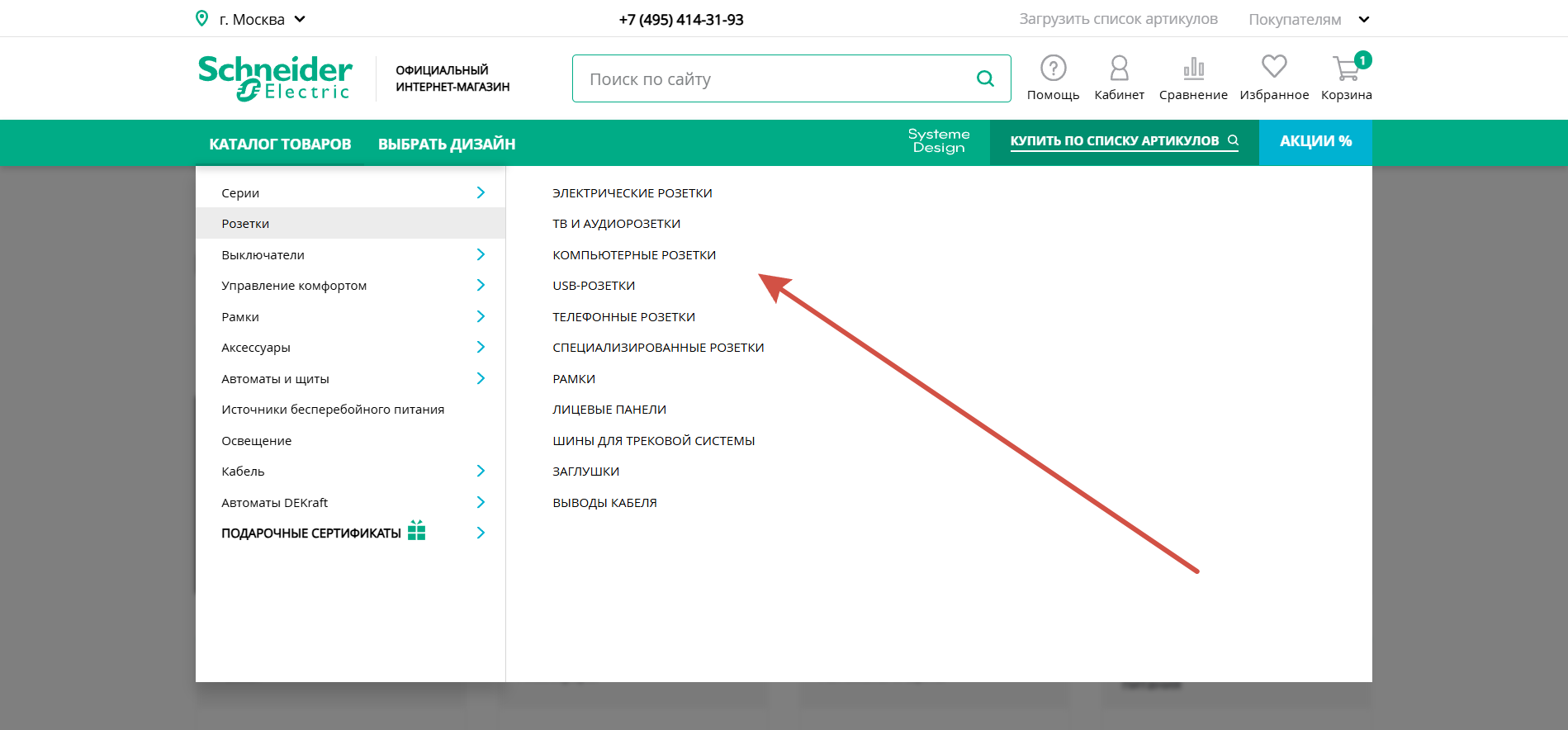Expand the Автоматы и щиты chevron
The height and width of the screenshot is (730, 1568).
[481, 378]
